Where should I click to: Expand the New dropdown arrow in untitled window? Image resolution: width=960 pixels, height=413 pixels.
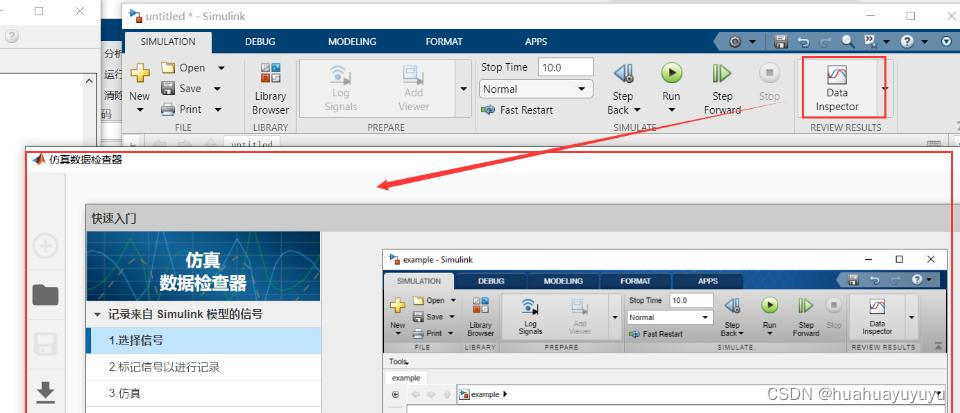[140, 110]
